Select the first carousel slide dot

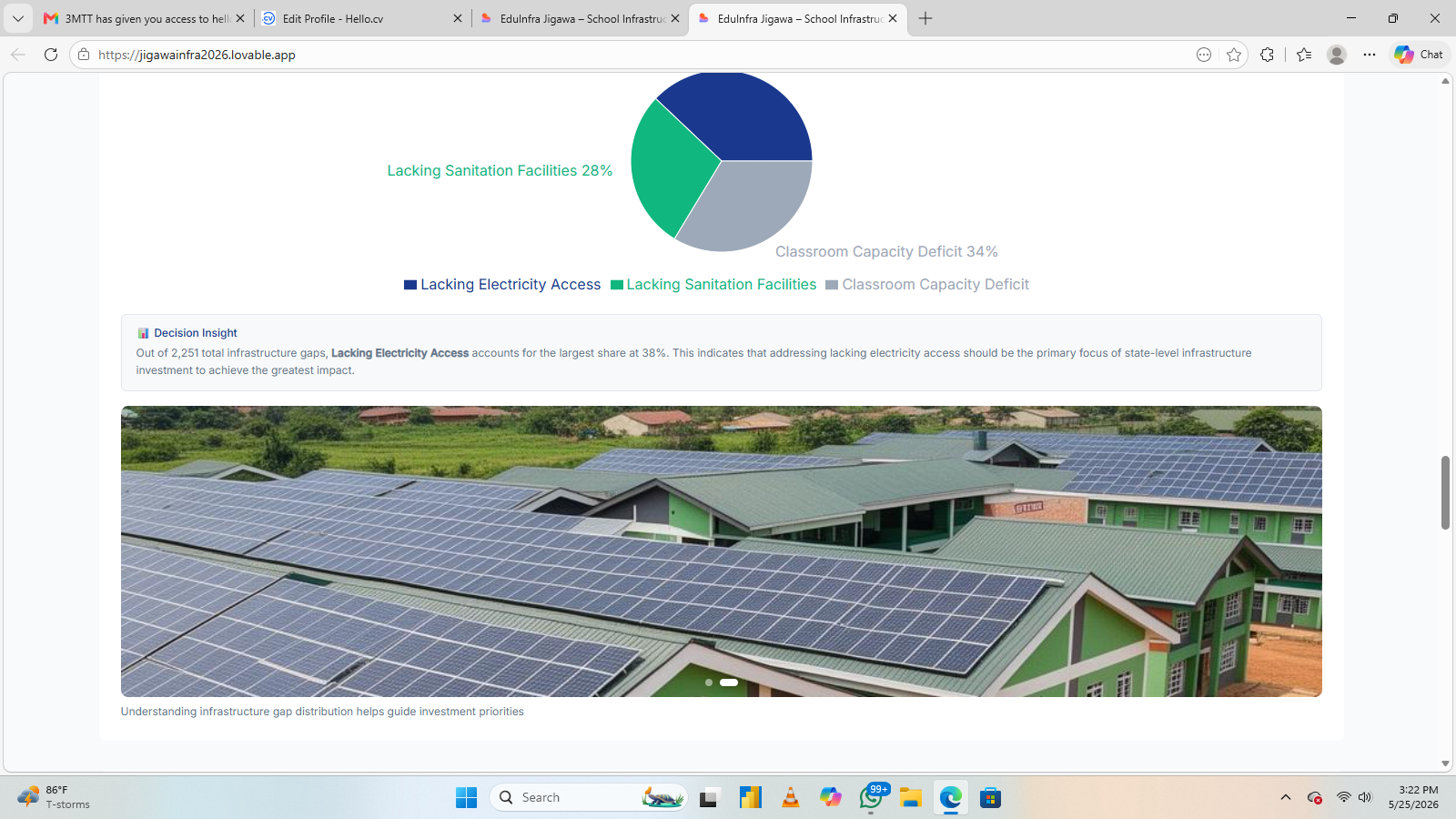pyautogui.click(x=709, y=682)
